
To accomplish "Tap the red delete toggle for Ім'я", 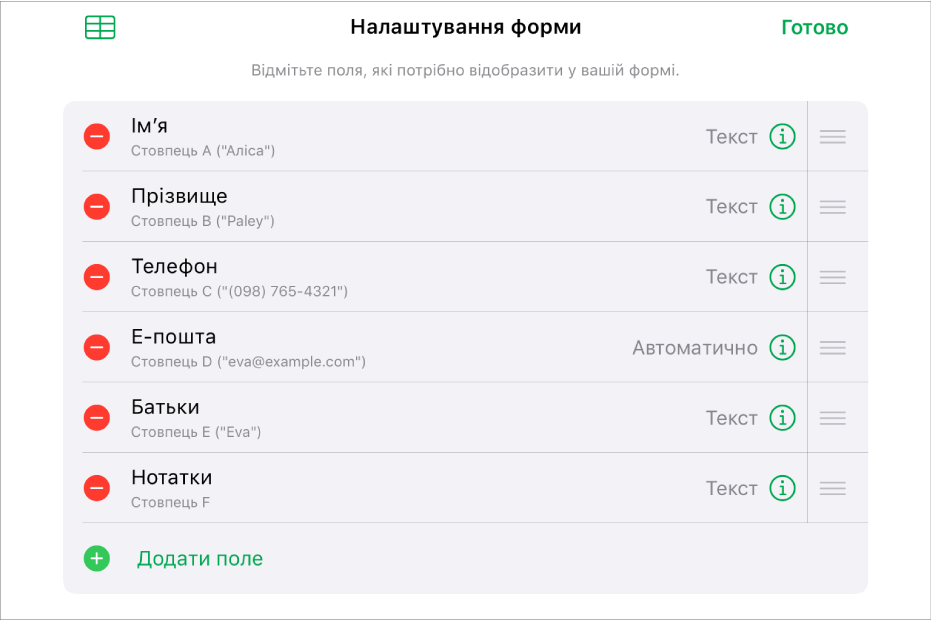I will click(96, 136).
